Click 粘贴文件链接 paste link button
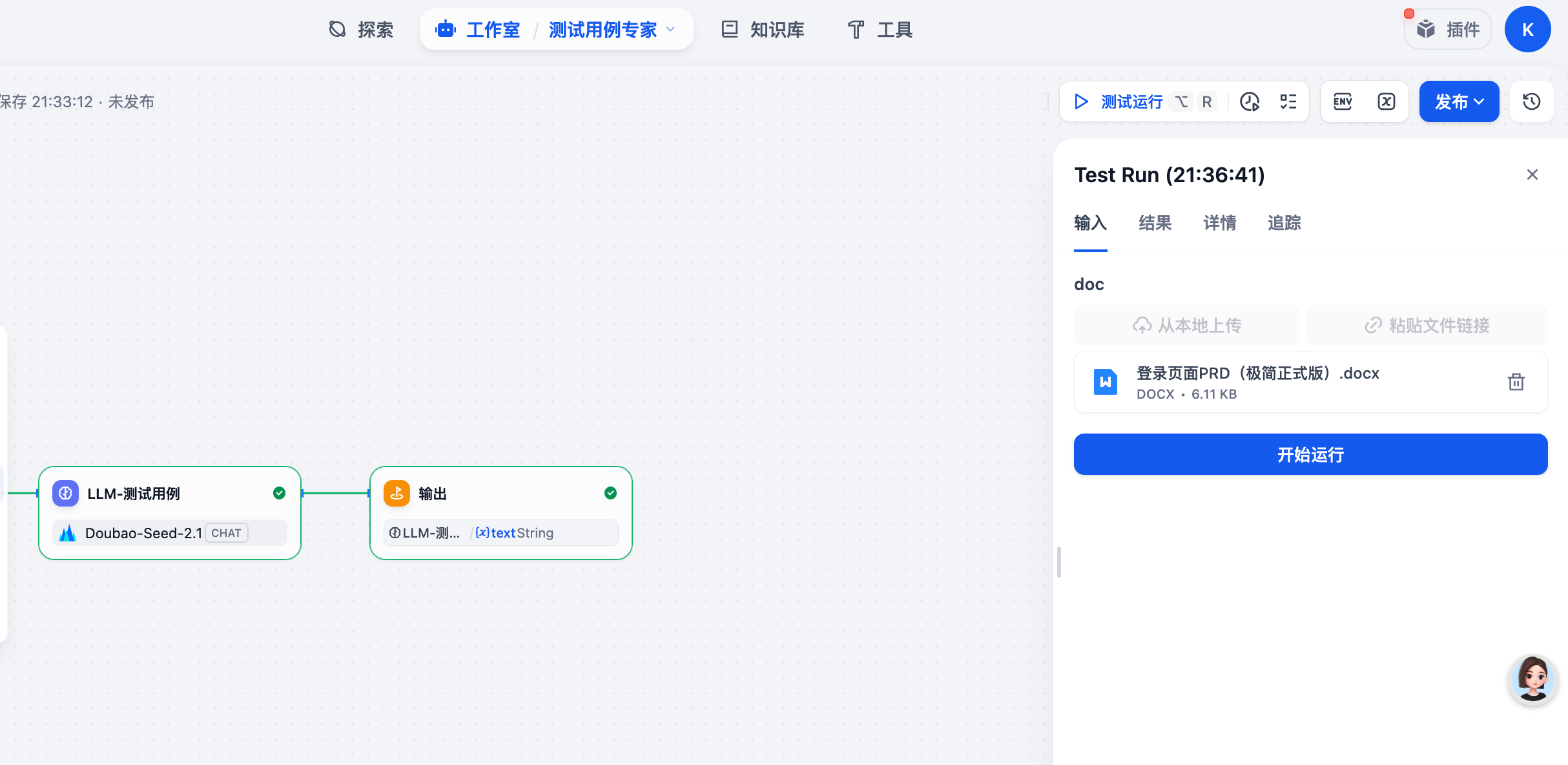This screenshot has height=765, width=1568. point(1427,325)
